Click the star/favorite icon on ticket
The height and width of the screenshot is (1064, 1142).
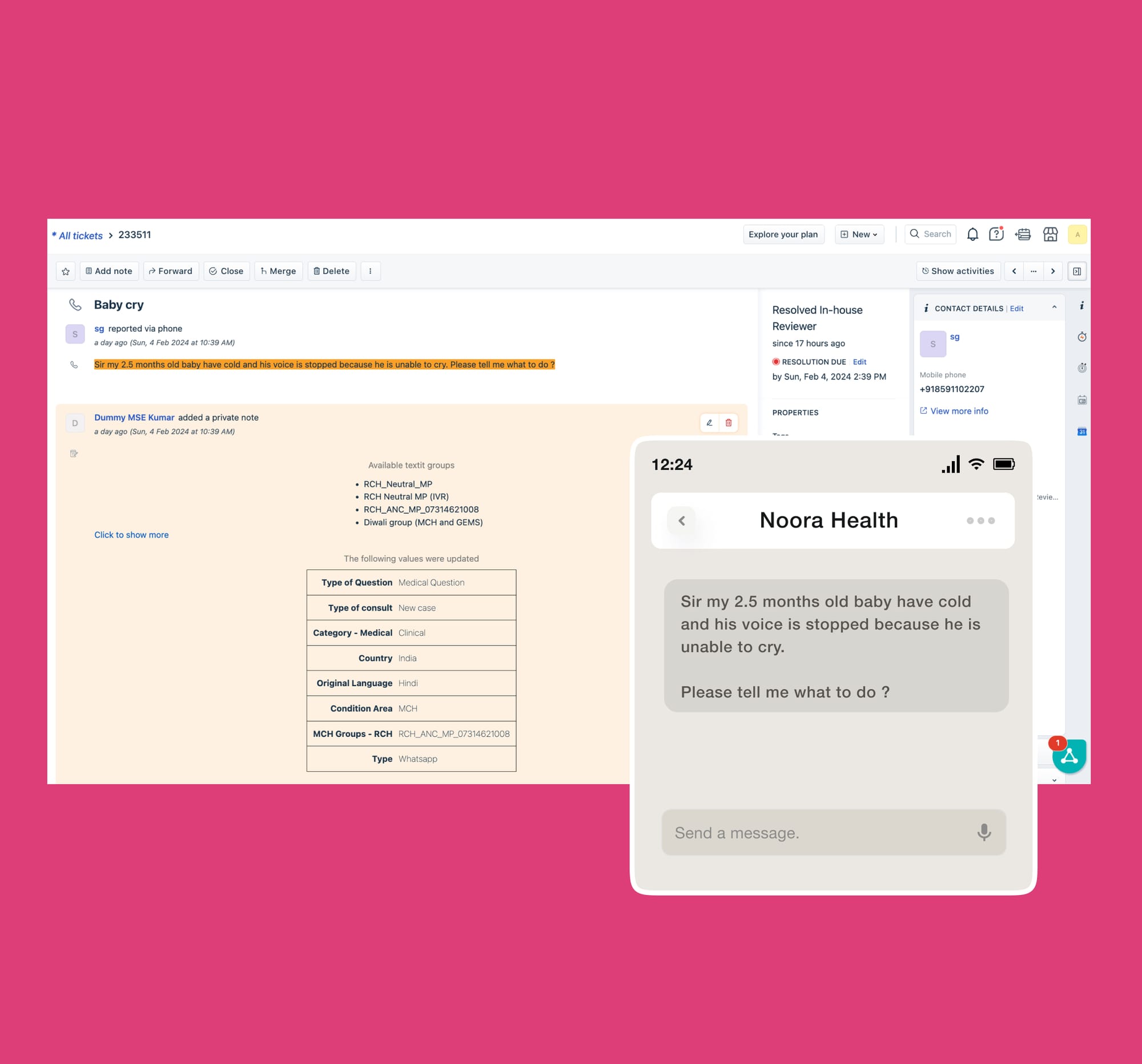66,271
